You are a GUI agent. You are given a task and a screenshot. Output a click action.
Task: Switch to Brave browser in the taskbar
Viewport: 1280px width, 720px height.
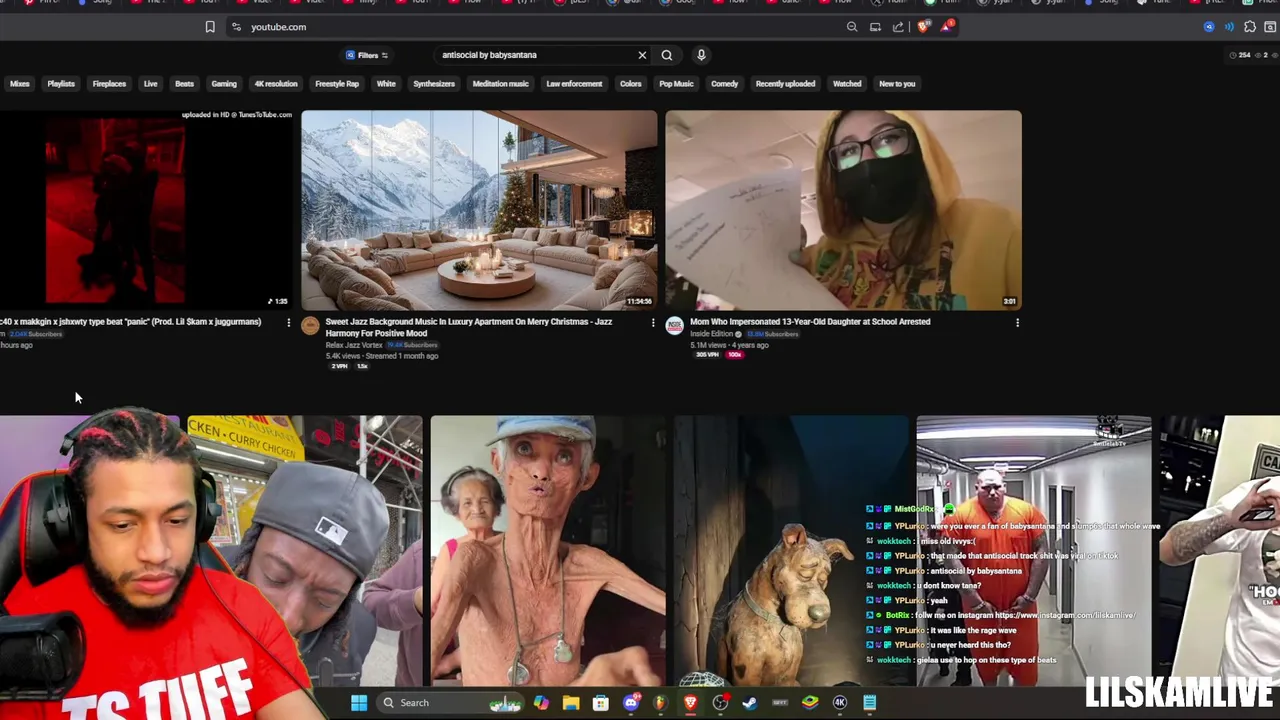pos(690,703)
